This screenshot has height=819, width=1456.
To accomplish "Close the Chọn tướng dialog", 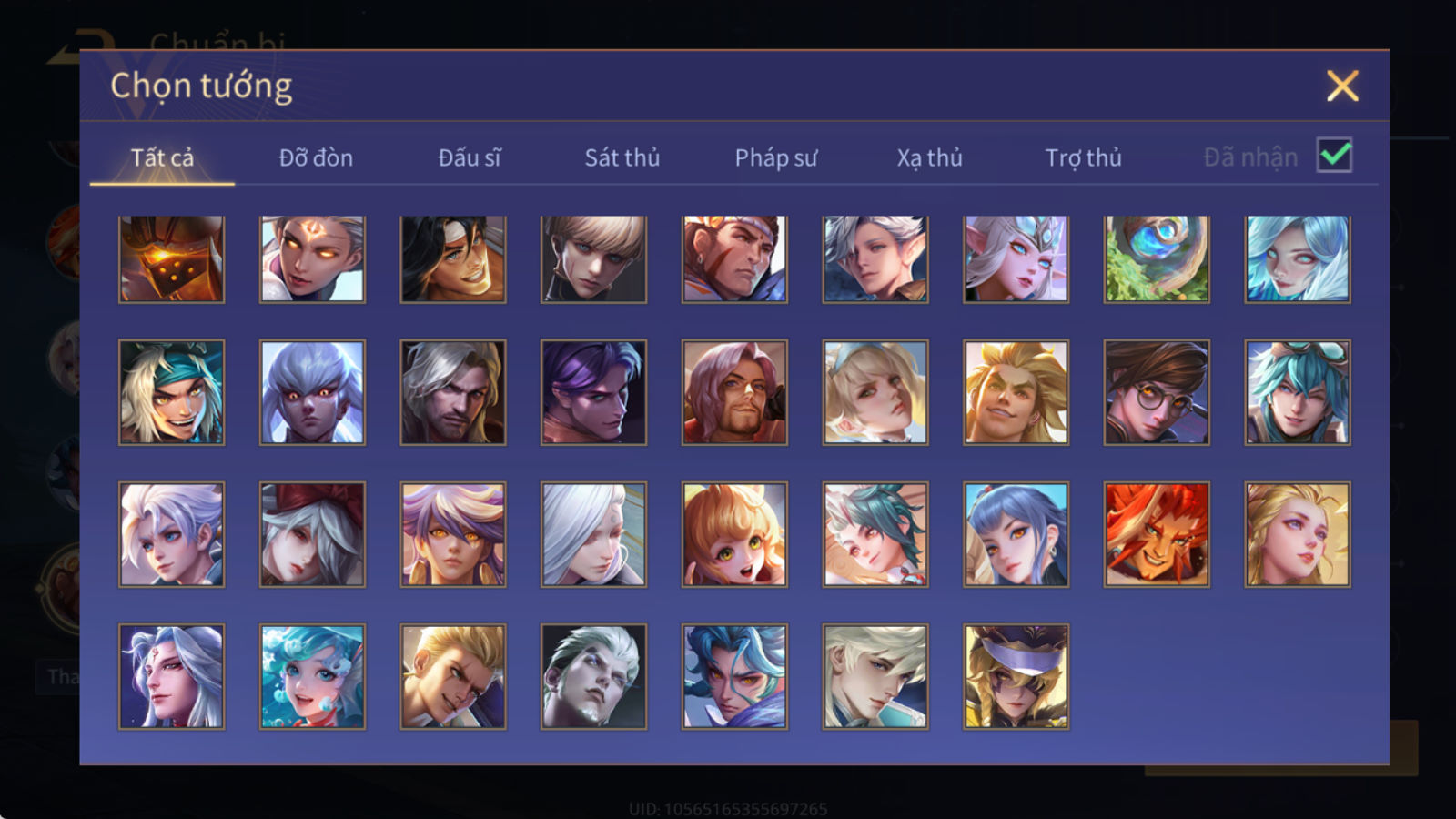I will [x=1342, y=86].
